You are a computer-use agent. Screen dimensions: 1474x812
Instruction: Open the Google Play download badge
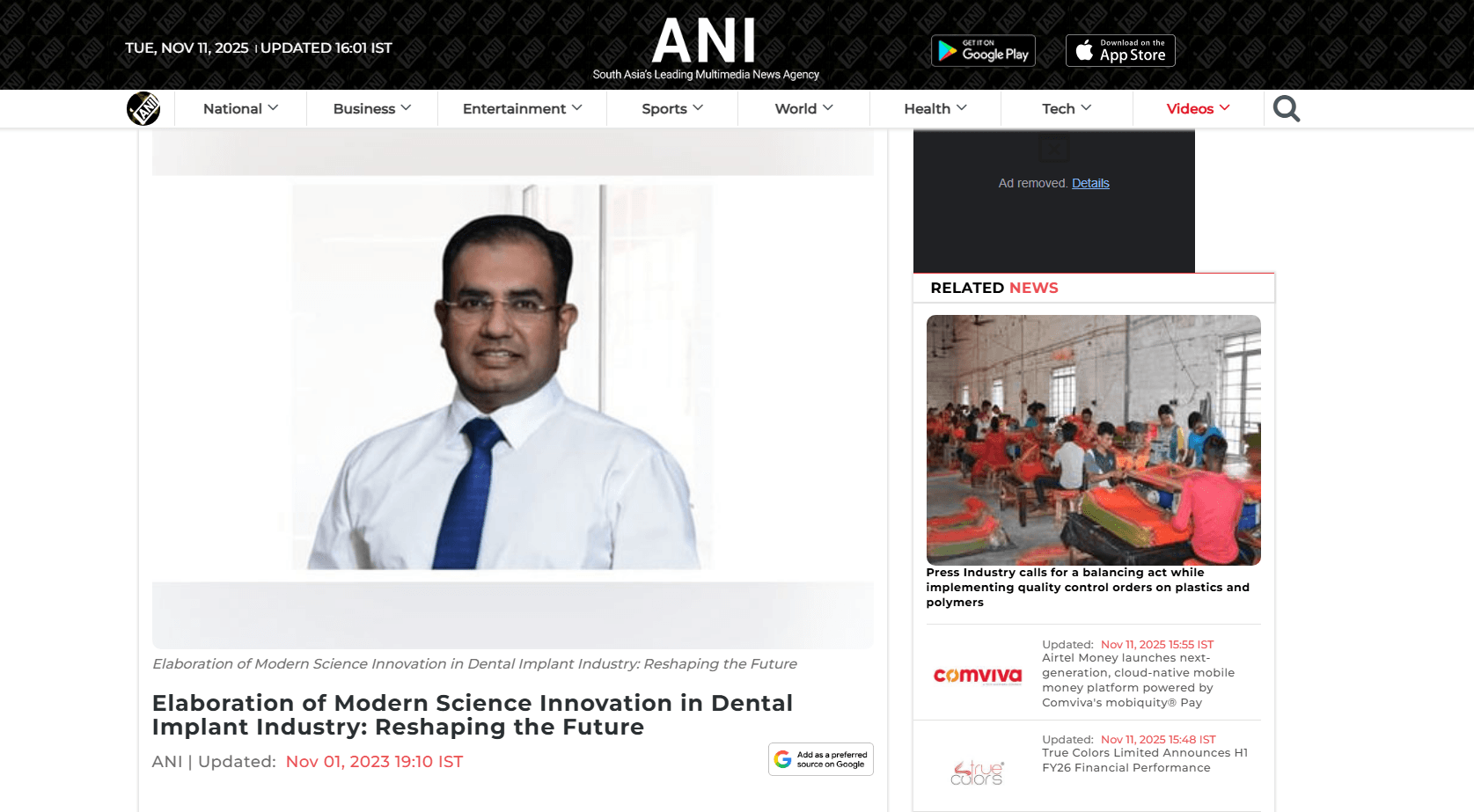(x=983, y=51)
